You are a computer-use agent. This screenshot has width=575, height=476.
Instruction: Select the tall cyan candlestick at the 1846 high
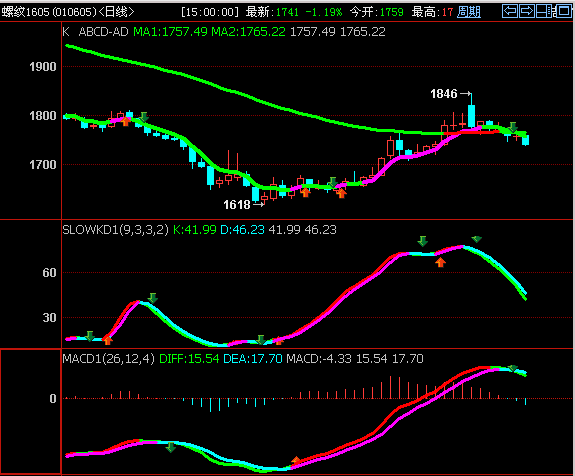(472, 116)
